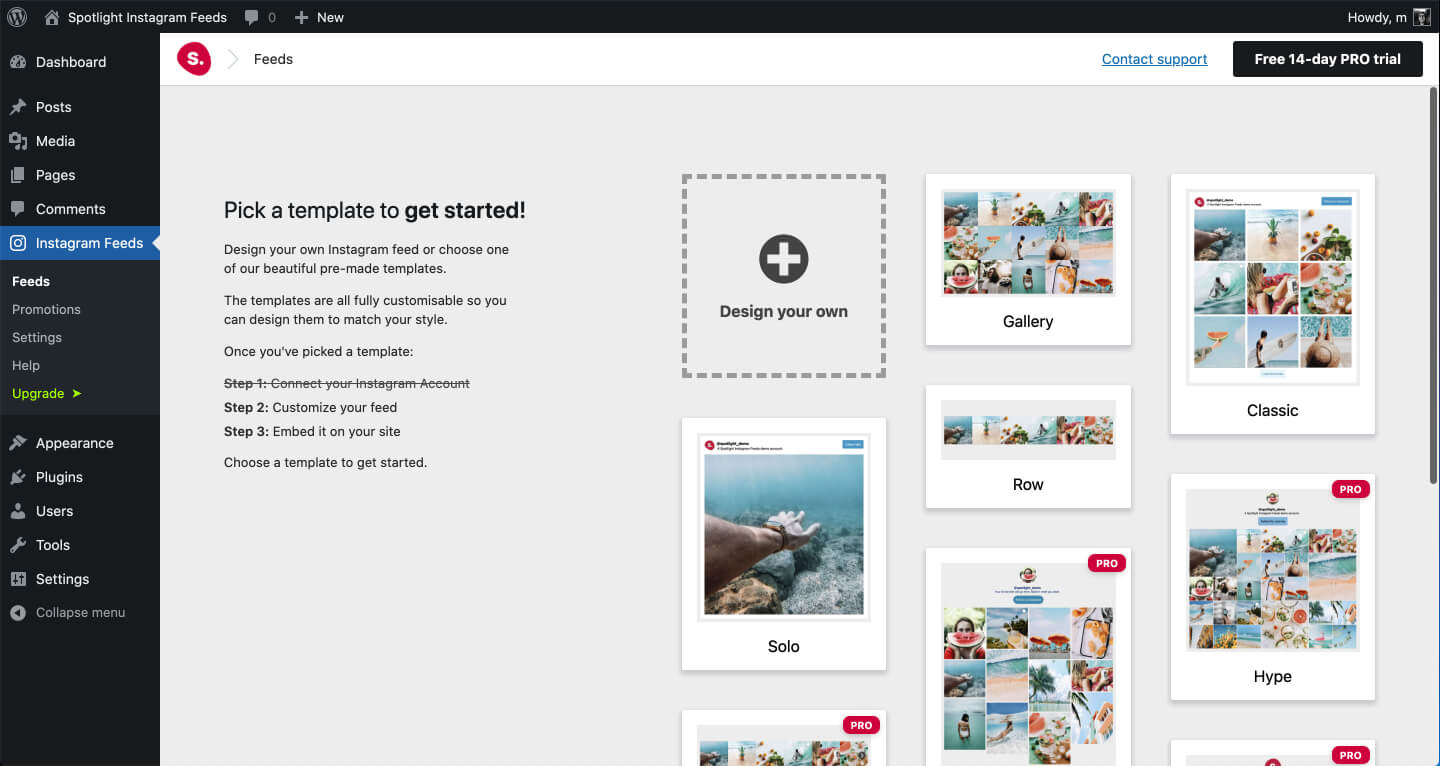This screenshot has width=1440, height=766.
Task: Select the Instagram Feeds camera icon
Action: pyautogui.click(x=20, y=242)
